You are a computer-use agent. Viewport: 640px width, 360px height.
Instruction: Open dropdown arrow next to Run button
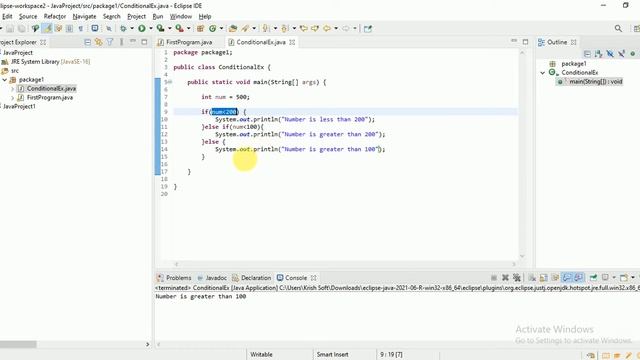[151, 28]
